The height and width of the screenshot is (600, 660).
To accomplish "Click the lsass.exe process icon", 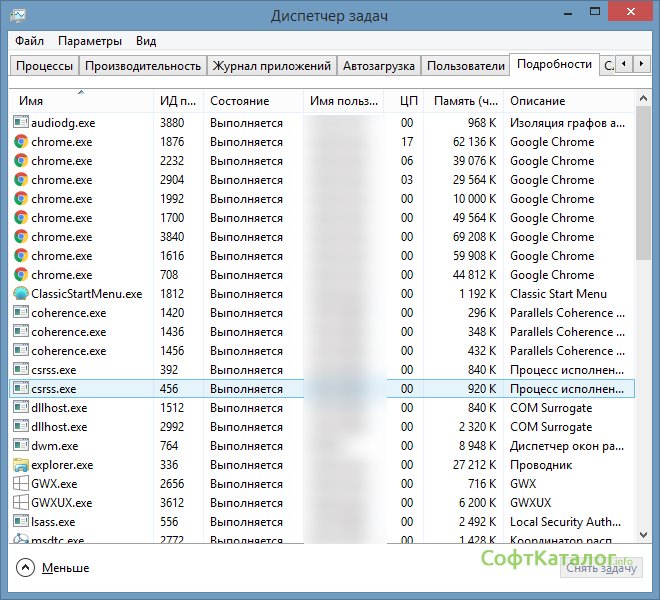I will click(x=21, y=522).
